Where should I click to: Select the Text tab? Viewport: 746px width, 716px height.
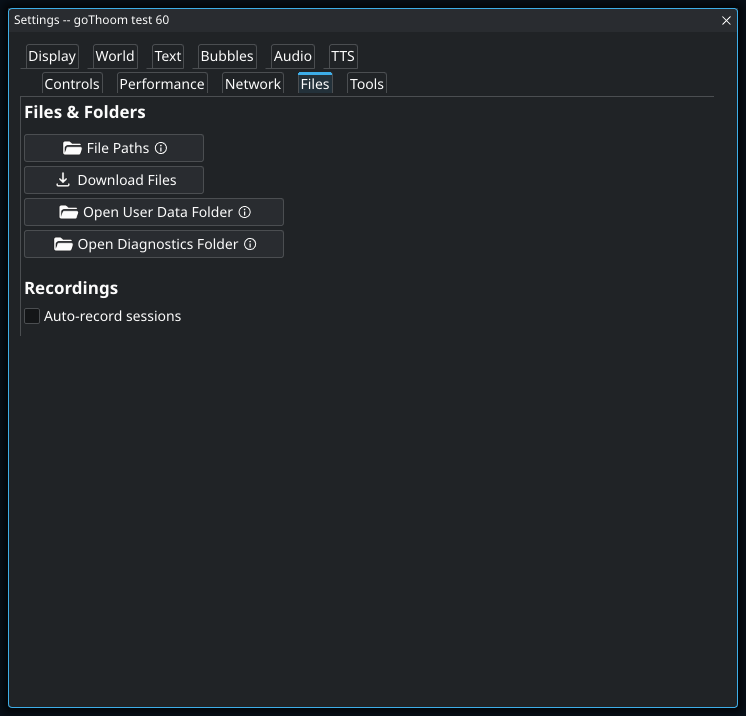(x=167, y=56)
